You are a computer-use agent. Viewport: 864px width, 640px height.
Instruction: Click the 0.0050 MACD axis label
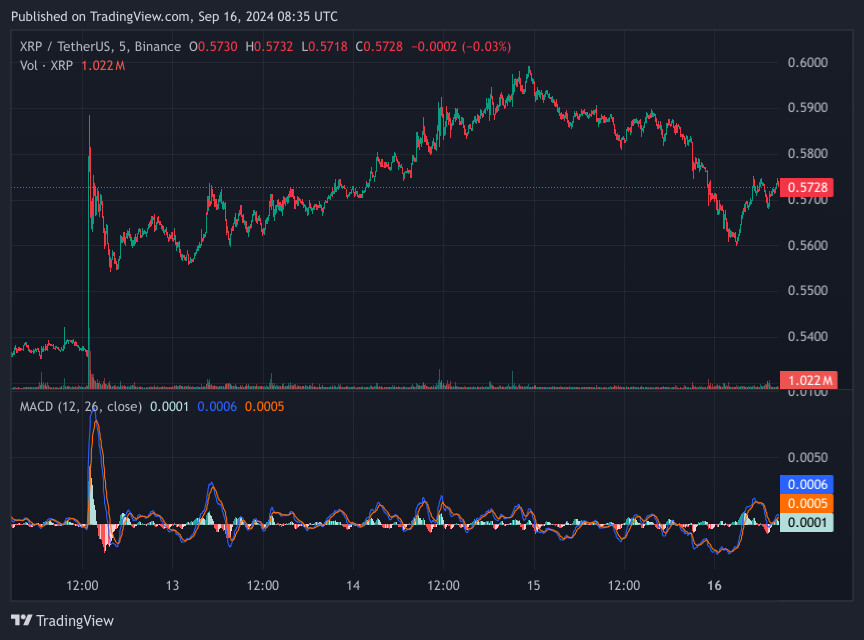pos(808,458)
